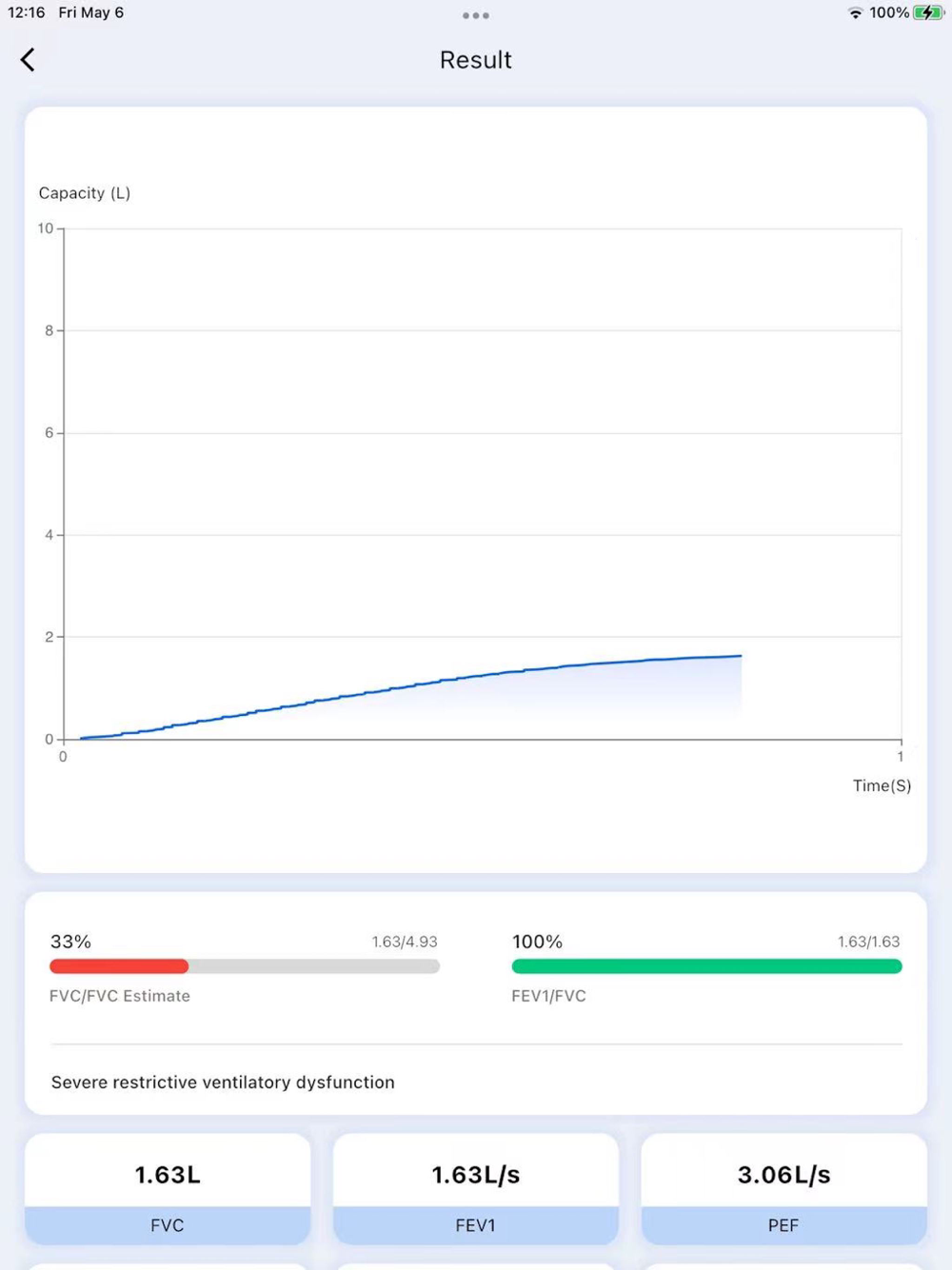Tap the three-dot multitasking icon
952x1270 pixels.
coord(475,15)
